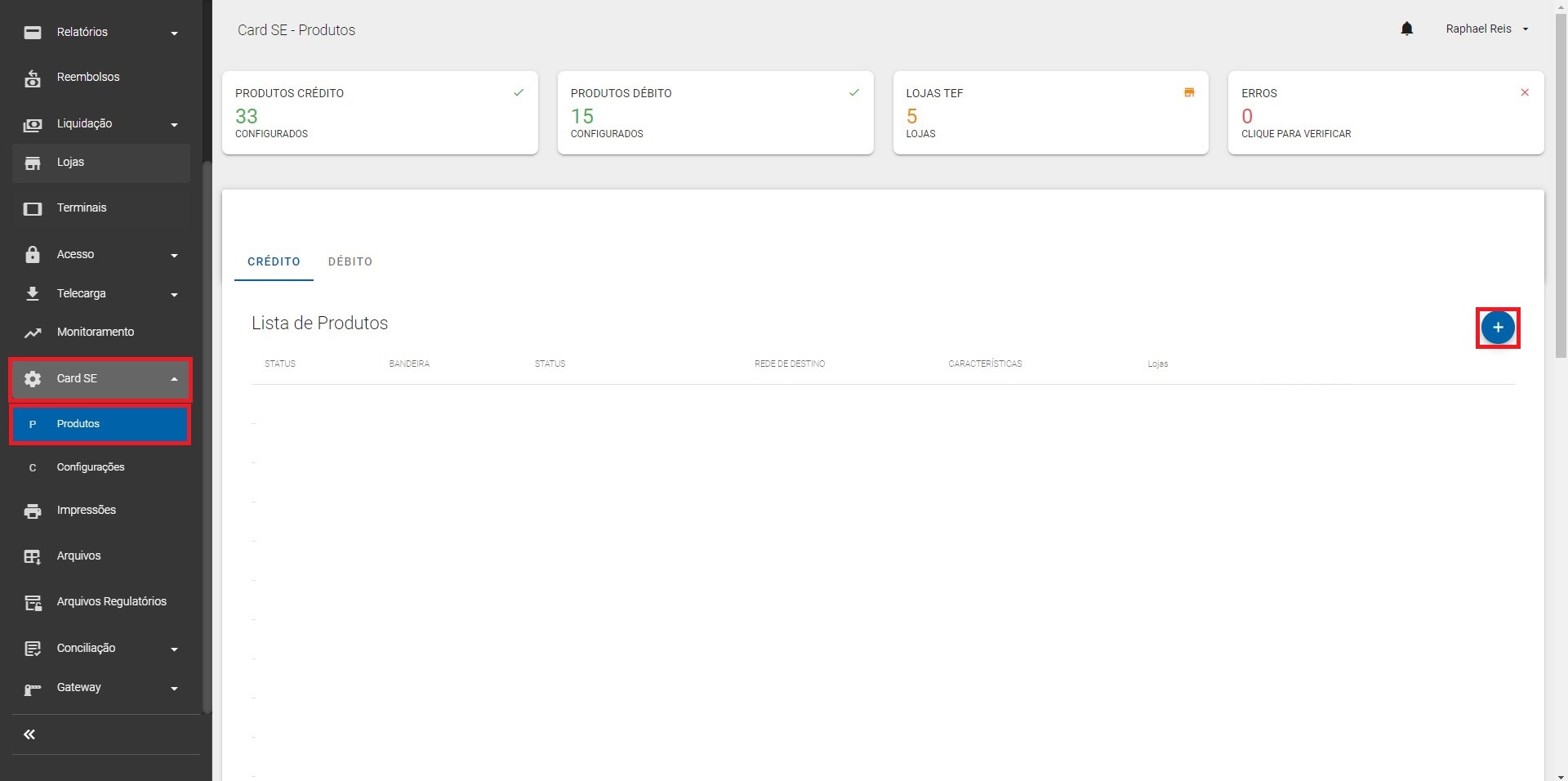Image resolution: width=1568 pixels, height=781 pixels.
Task: Click the ERROS card to verify
Action: [x=1385, y=113]
